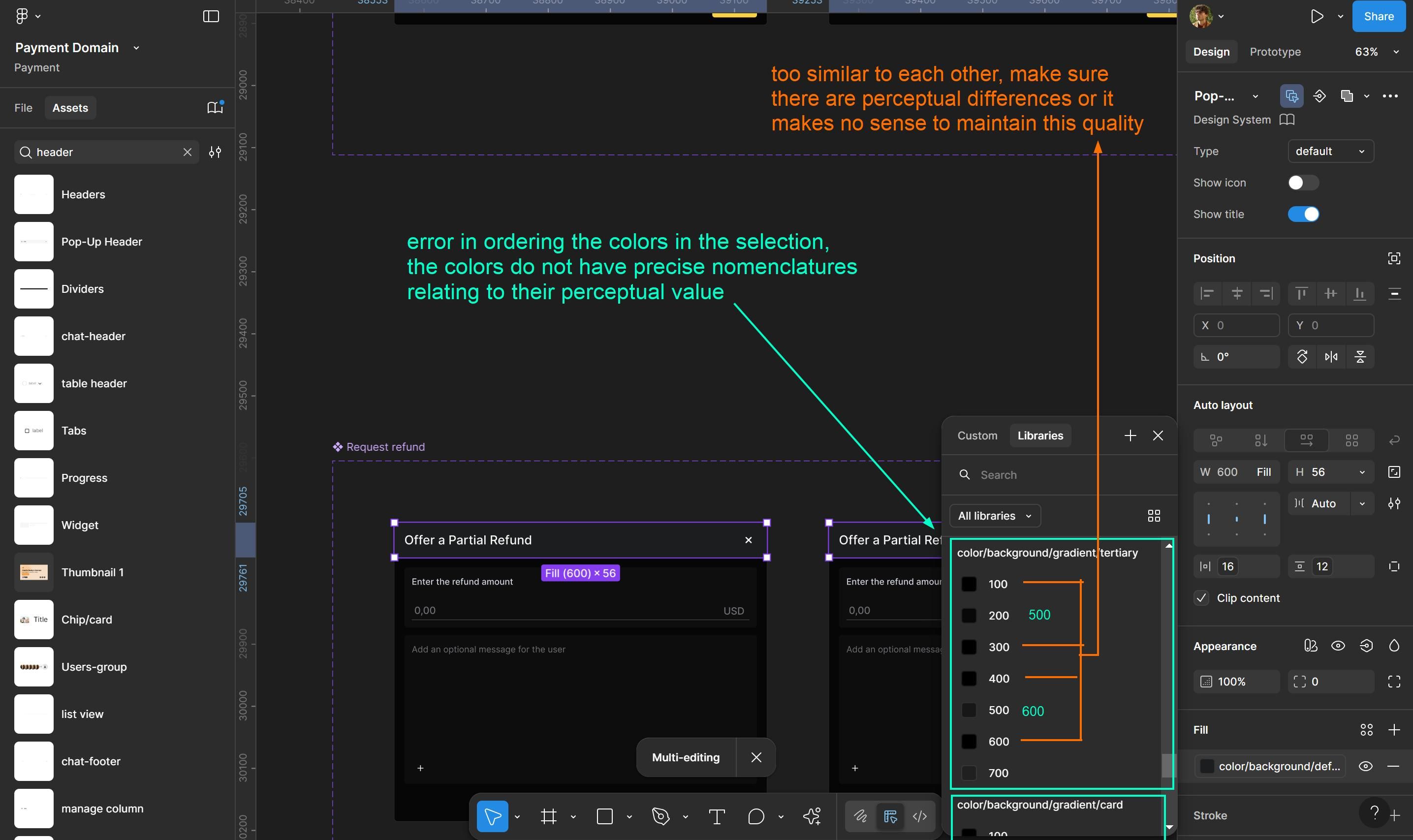This screenshot has width=1413, height=840.
Task: Select the tertiary gradient 700 swatch
Action: pyautogui.click(x=969, y=773)
